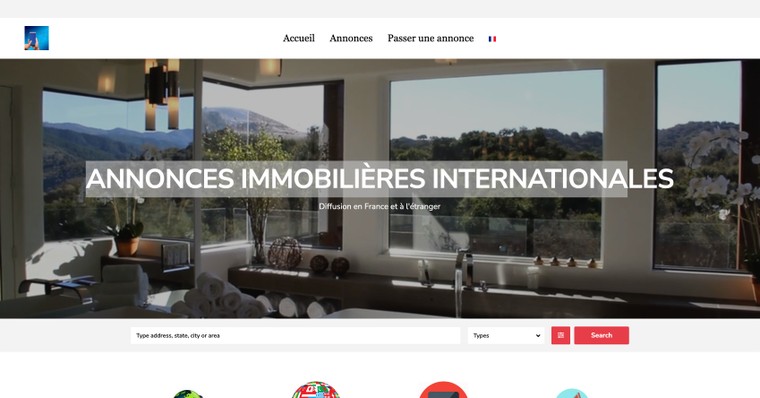Viewport: 760px width, 398px height.
Task: Click the site logo in the header
Action: 36,38
